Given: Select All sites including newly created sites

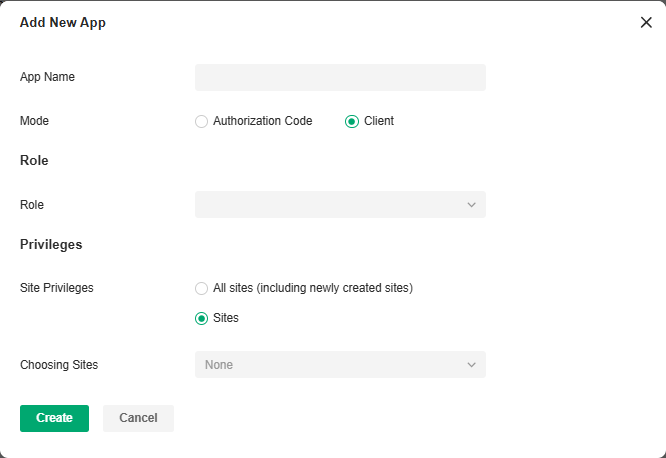Looking at the screenshot, I should [x=202, y=288].
